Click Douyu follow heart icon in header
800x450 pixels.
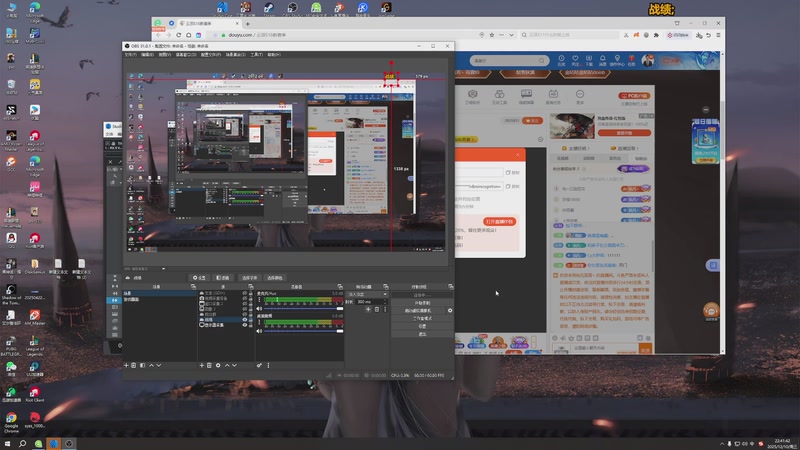coord(575,60)
